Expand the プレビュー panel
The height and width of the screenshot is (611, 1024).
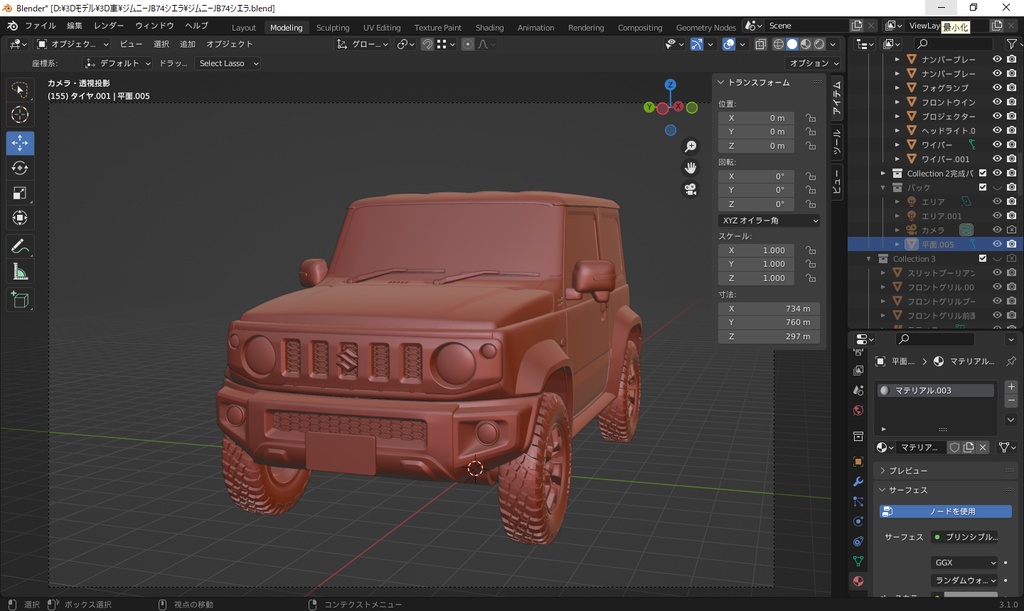pyautogui.click(x=908, y=470)
